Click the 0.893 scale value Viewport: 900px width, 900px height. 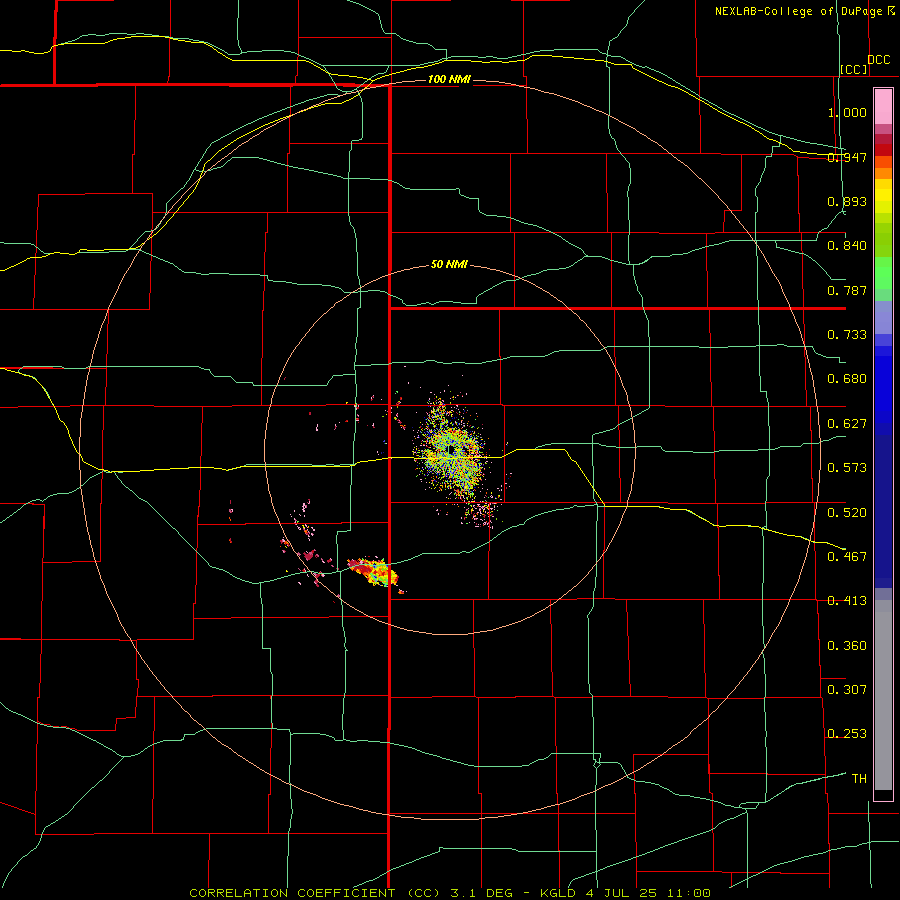click(x=847, y=201)
